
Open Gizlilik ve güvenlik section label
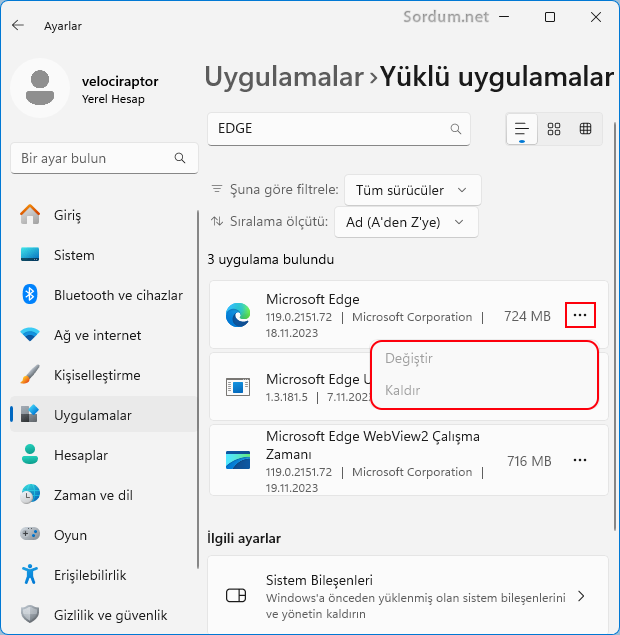[111, 615]
